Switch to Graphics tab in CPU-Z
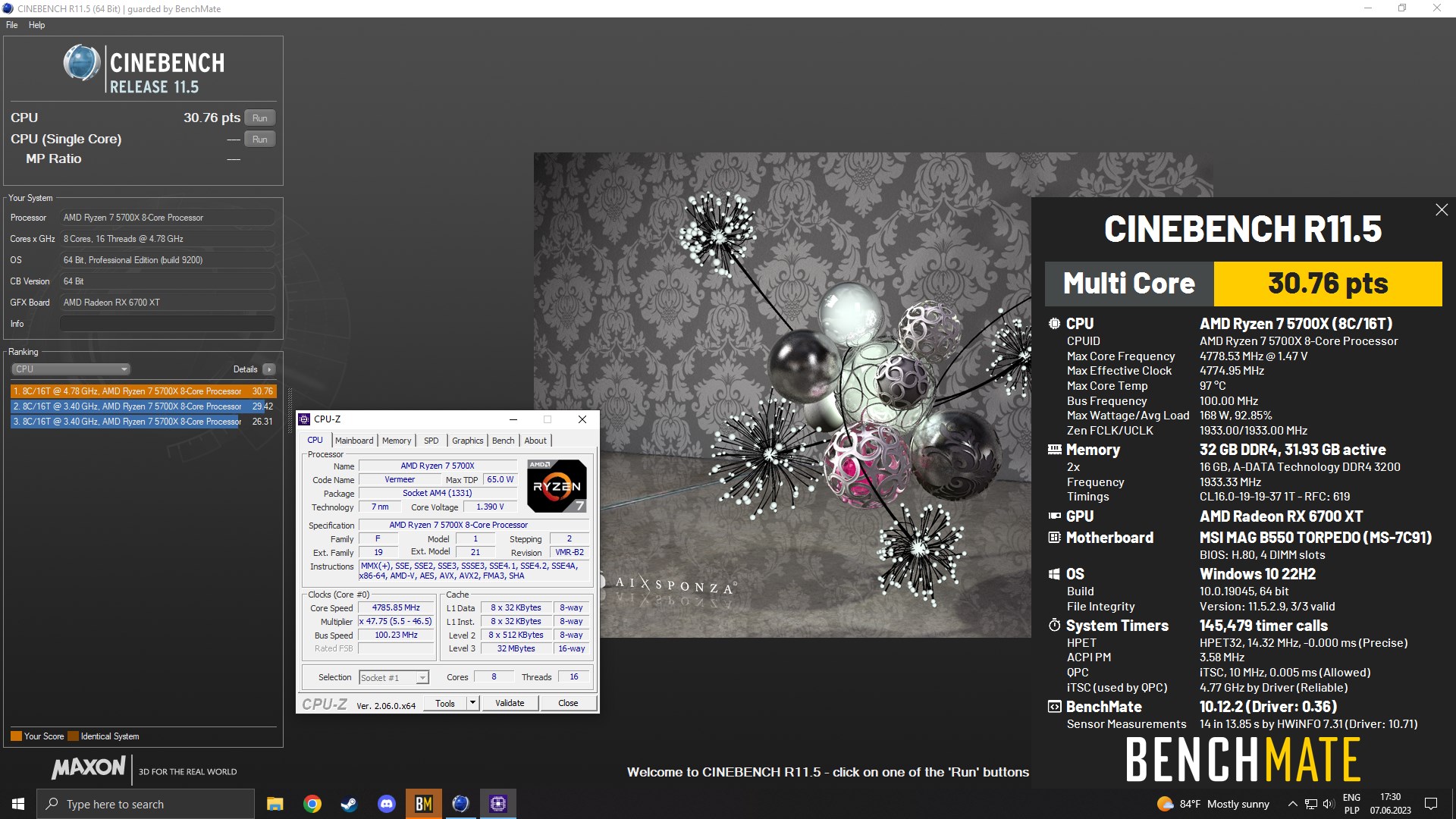 click(467, 441)
